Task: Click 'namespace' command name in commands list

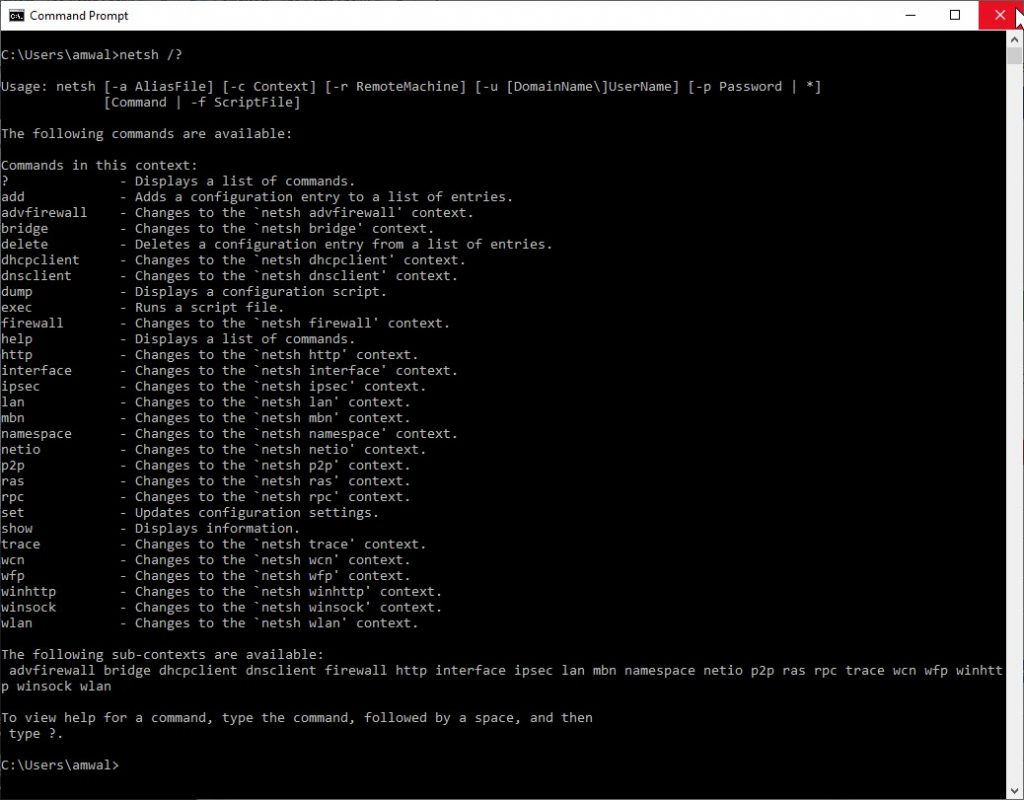Action: pos(36,434)
